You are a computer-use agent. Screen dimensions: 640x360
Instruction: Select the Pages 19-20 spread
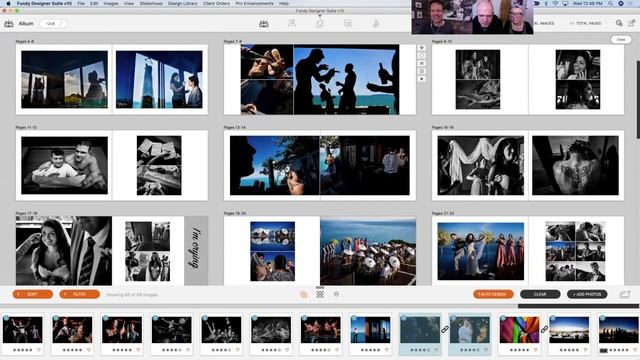coord(320,251)
